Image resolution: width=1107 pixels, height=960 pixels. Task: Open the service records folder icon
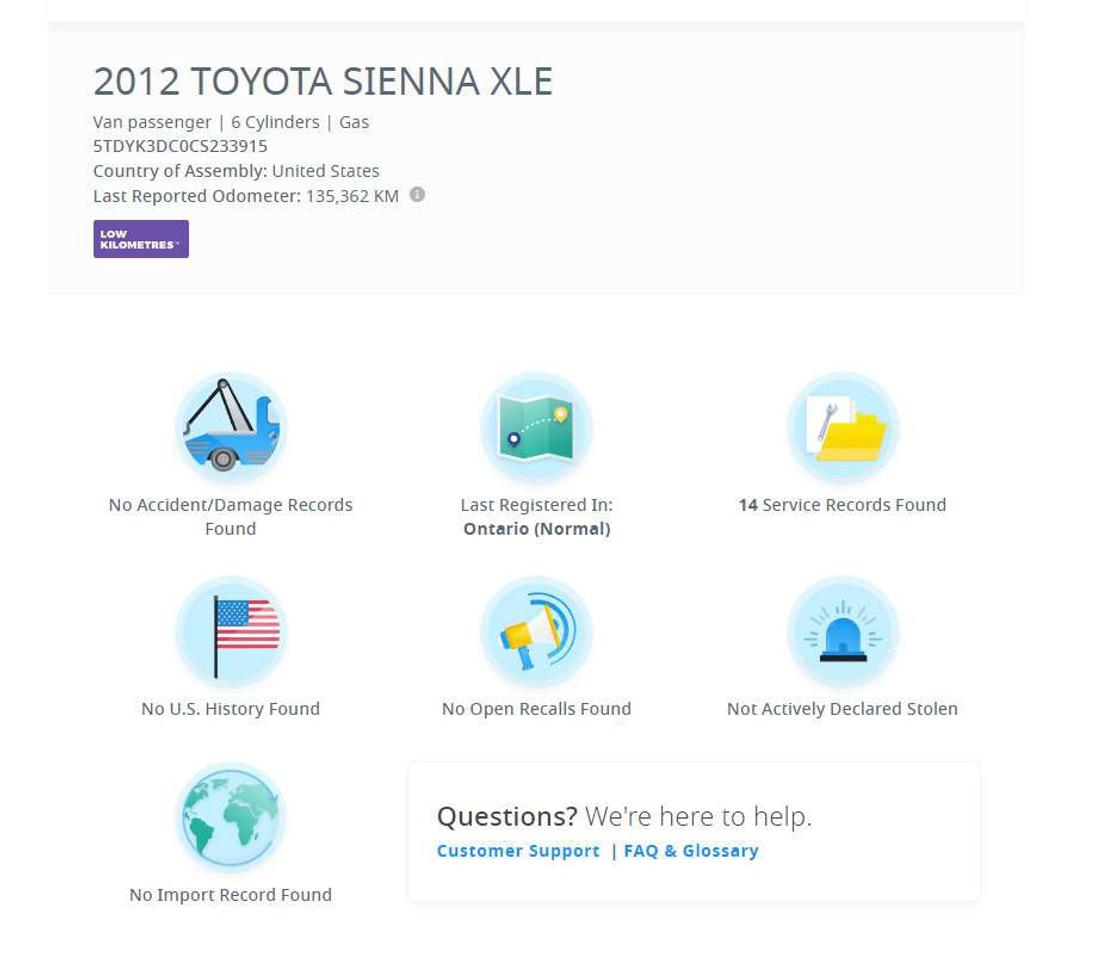coord(843,428)
